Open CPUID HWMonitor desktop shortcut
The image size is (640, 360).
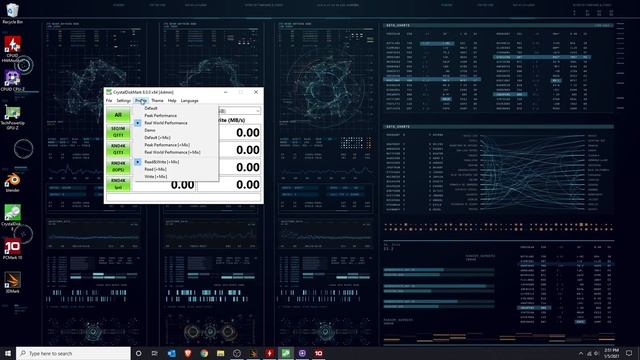12,49
